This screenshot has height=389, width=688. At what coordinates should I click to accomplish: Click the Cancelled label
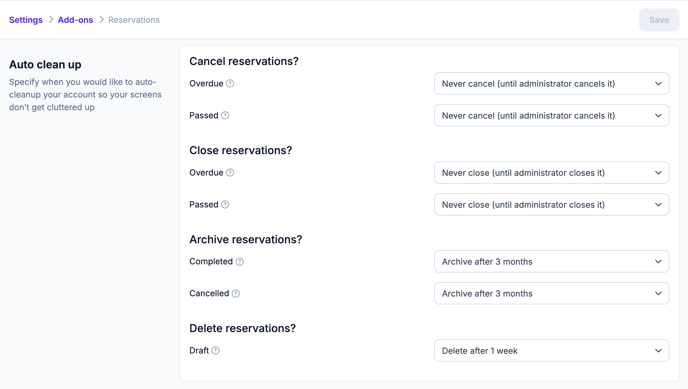(x=209, y=293)
